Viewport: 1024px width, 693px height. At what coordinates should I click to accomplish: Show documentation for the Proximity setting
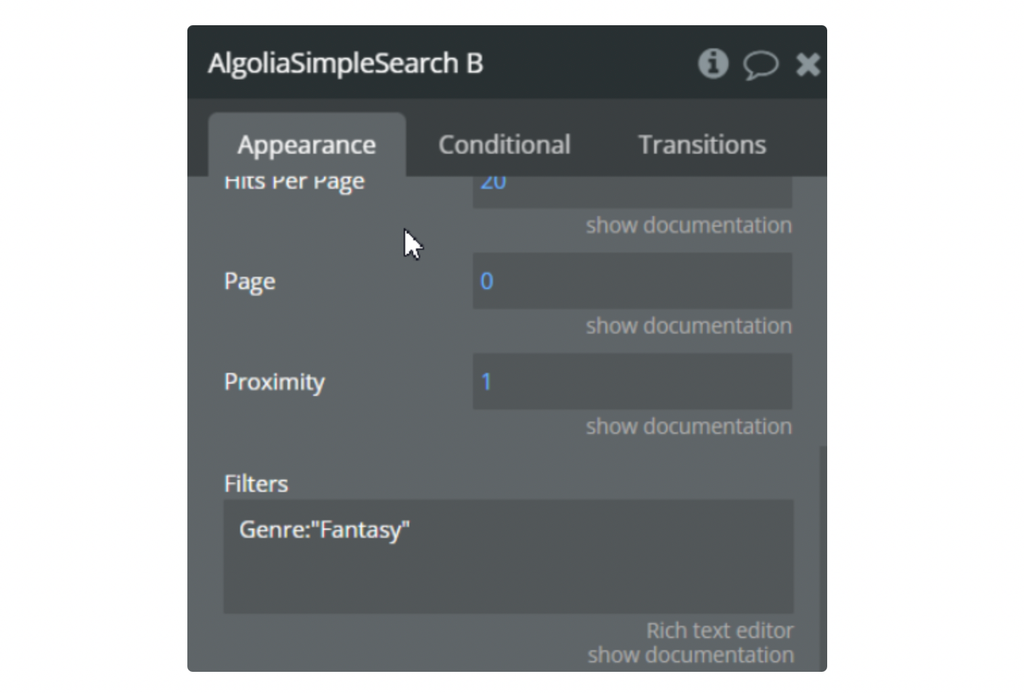coord(688,427)
